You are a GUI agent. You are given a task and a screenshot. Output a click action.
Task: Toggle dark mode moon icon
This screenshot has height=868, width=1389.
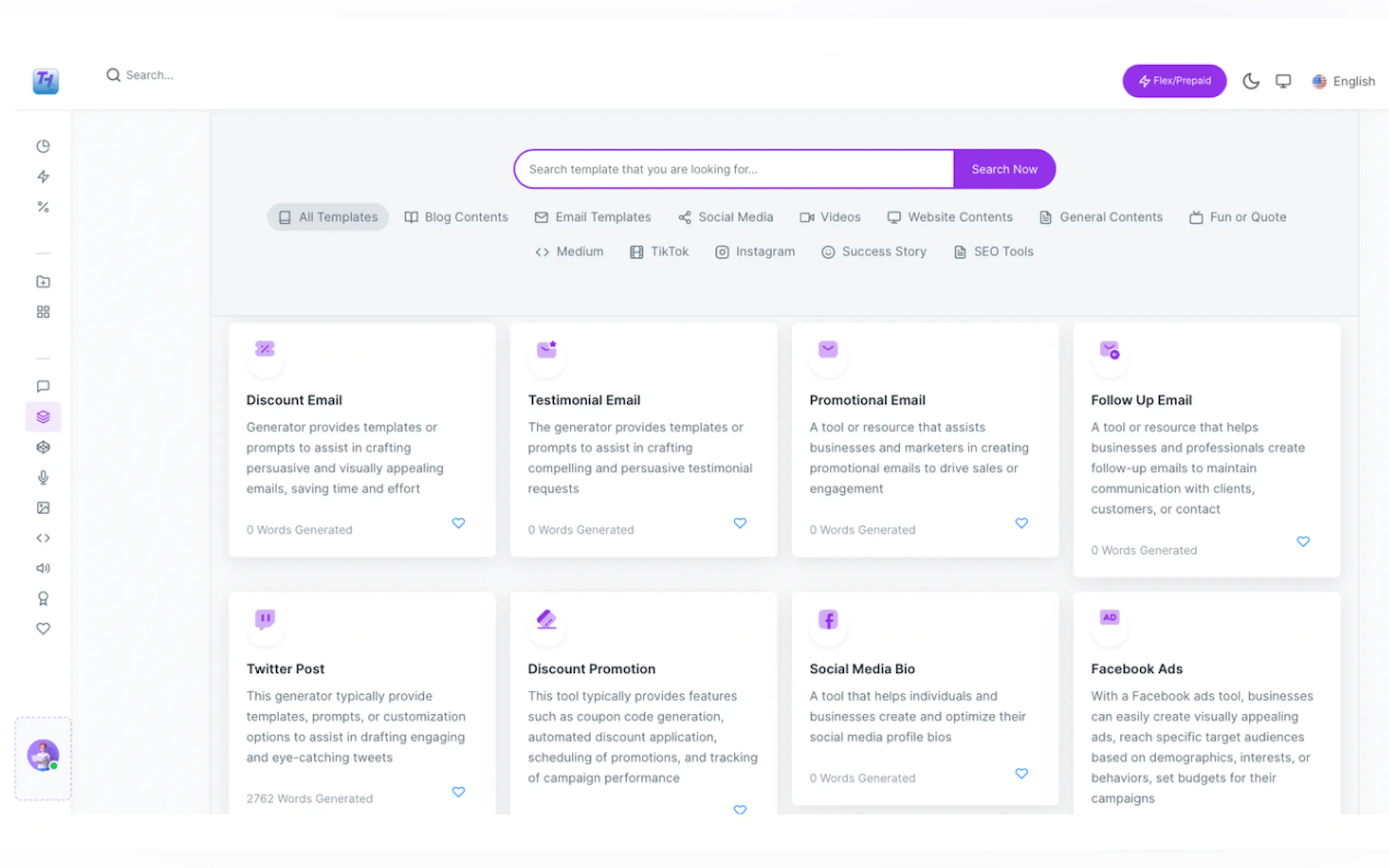1251,81
